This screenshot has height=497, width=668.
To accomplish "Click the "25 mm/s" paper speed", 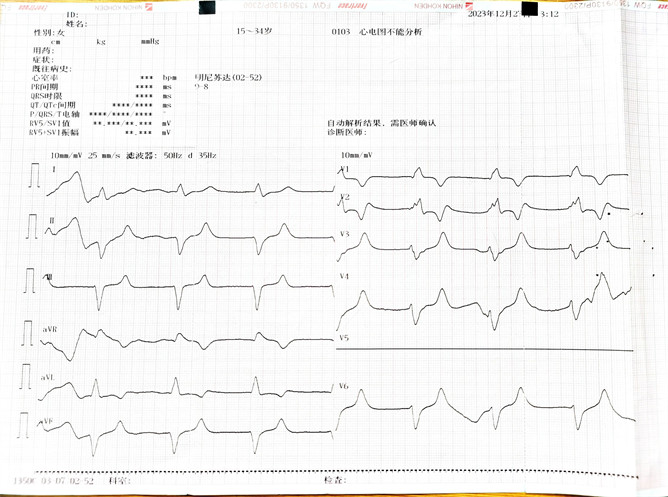I will point(104,155).
